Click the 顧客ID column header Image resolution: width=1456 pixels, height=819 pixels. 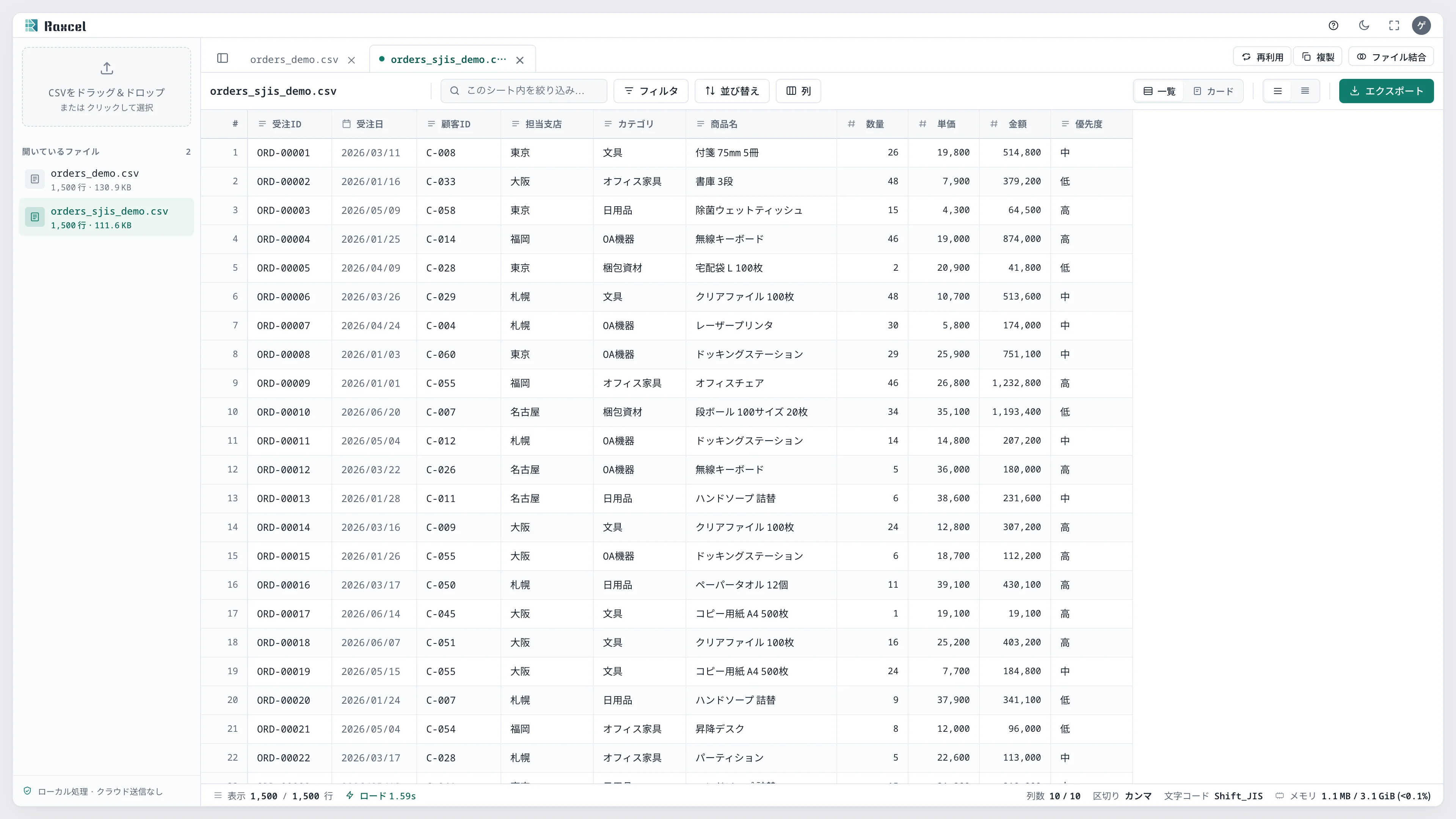[x=459, y=124]
